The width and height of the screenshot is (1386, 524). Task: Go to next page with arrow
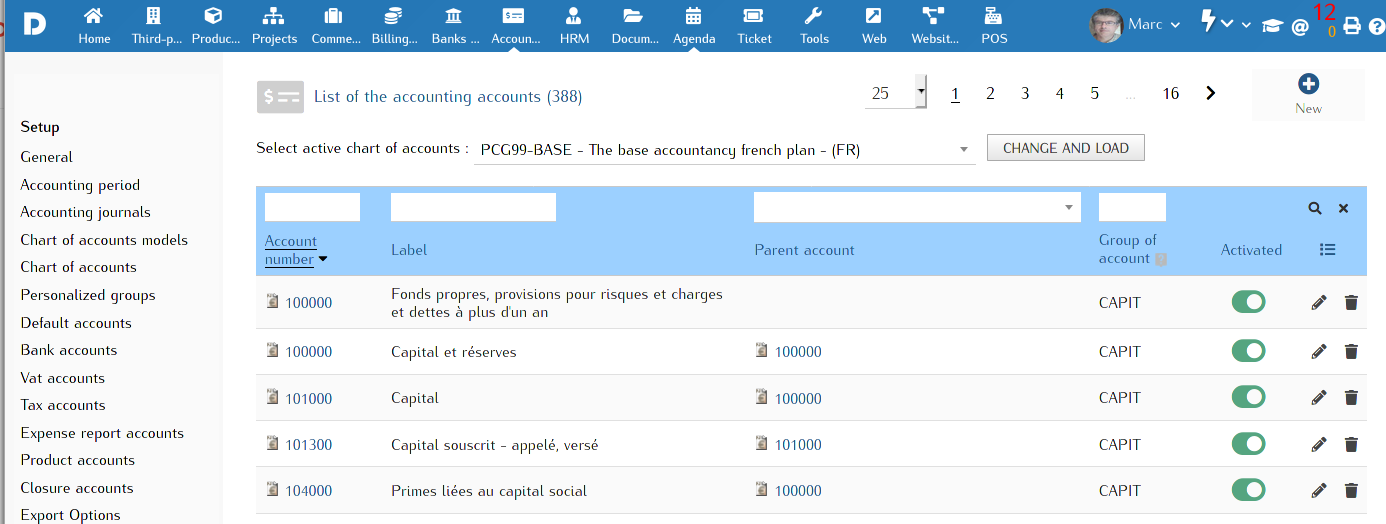point(1211,93)
